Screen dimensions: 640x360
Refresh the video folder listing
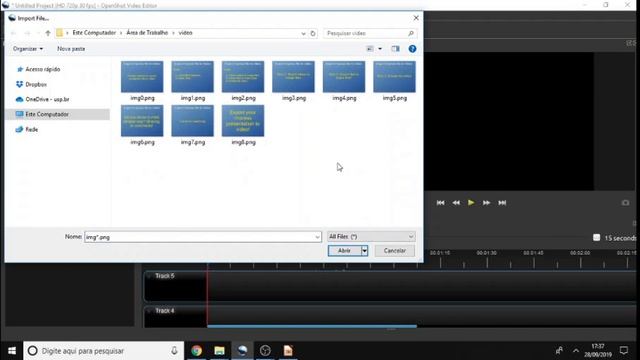pyautogui.click(x=313, y=33)
